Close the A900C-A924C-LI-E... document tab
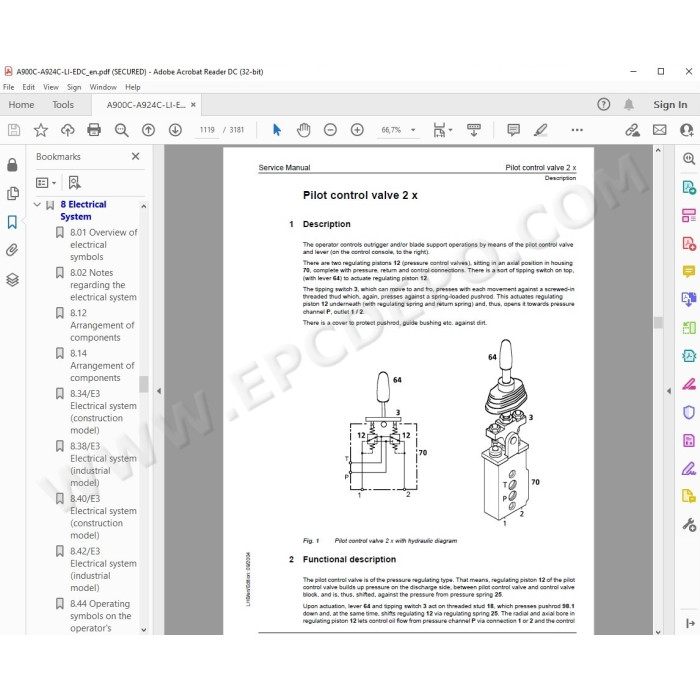Screen dimensions: 700x700 (193, 104)
